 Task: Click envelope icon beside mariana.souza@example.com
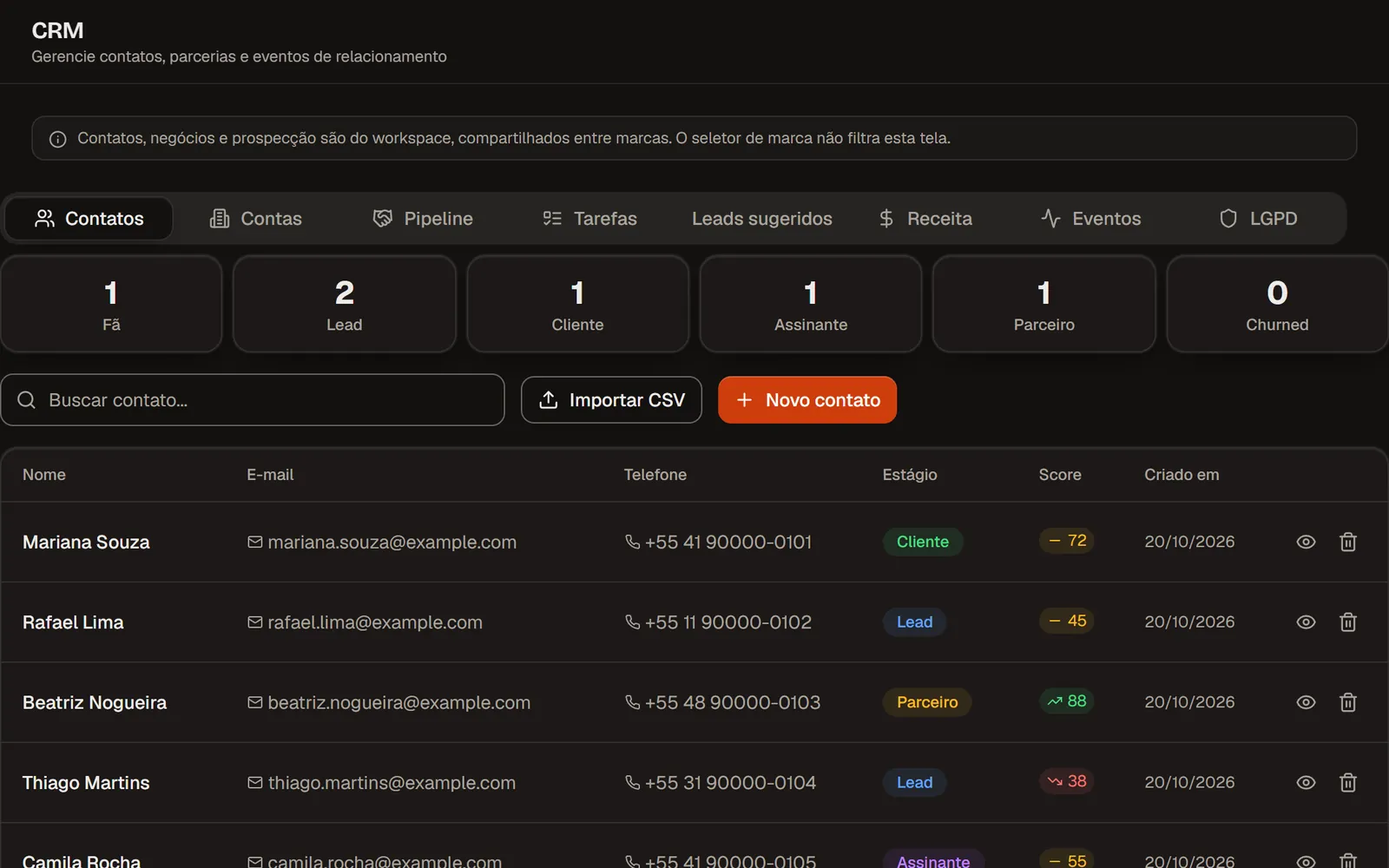pyautogui.click(x=255, y=542)
